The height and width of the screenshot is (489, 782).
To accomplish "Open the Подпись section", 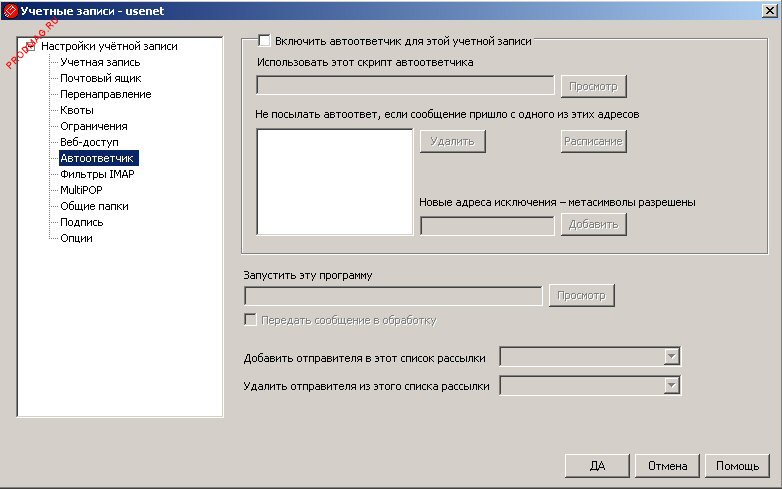I will [x=81, y=222].
